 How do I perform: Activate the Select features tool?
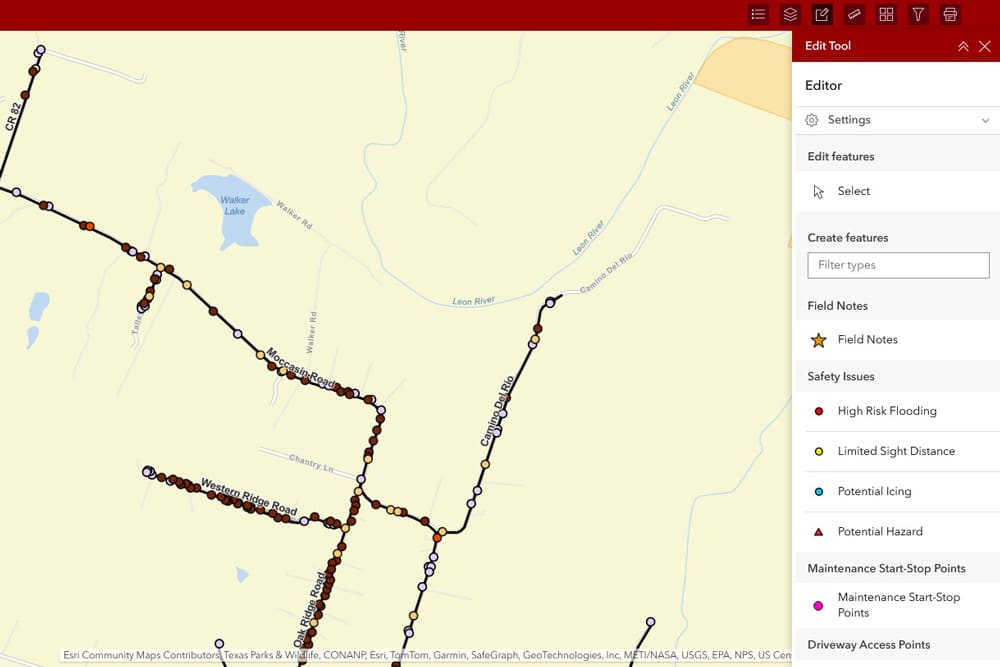pyautogui.click(x=853, y=191)
